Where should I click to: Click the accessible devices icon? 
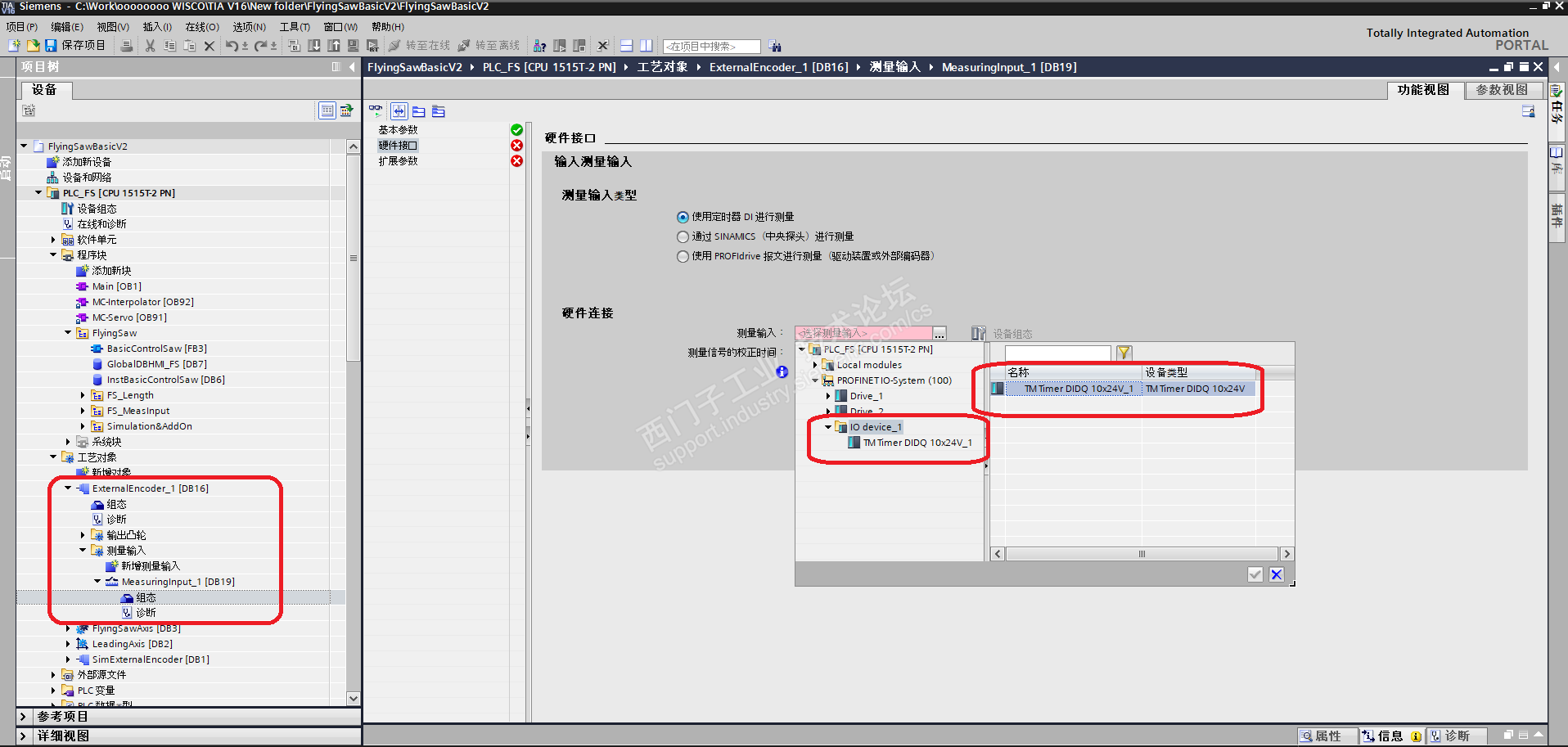pyautogui.click(x=539, y=46)
